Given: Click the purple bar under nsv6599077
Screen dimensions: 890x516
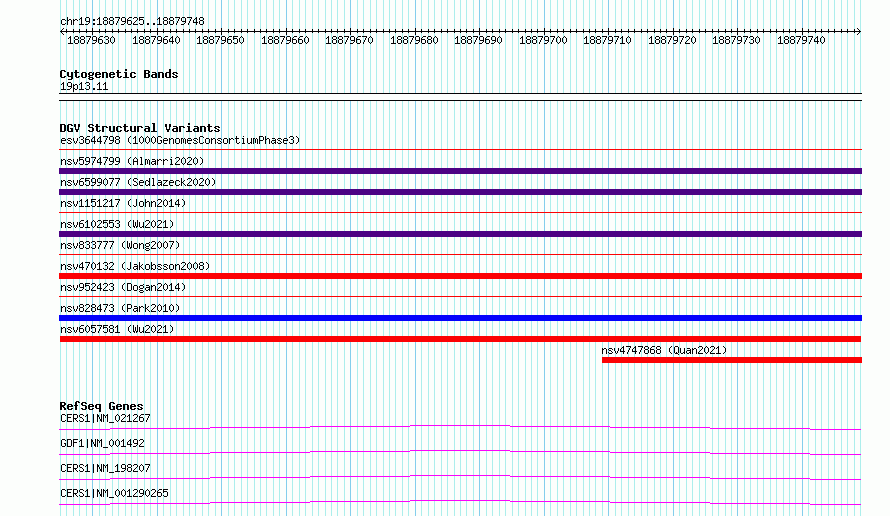Looking at the screenshot, I should [x=460, y=192].
